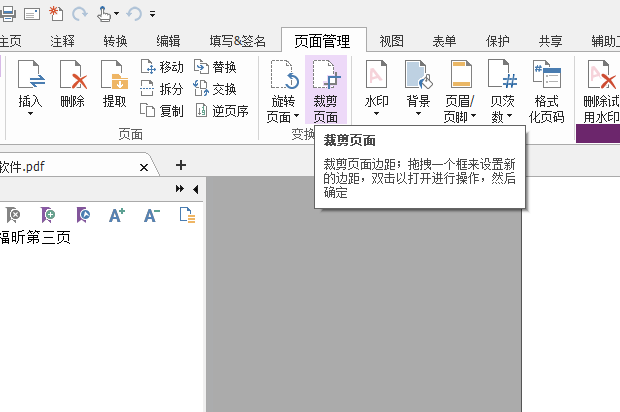Screen dimensions: 620x412
Task: Select the Reverse pages (逆页序) tool
Action: (x=221, y=111)
